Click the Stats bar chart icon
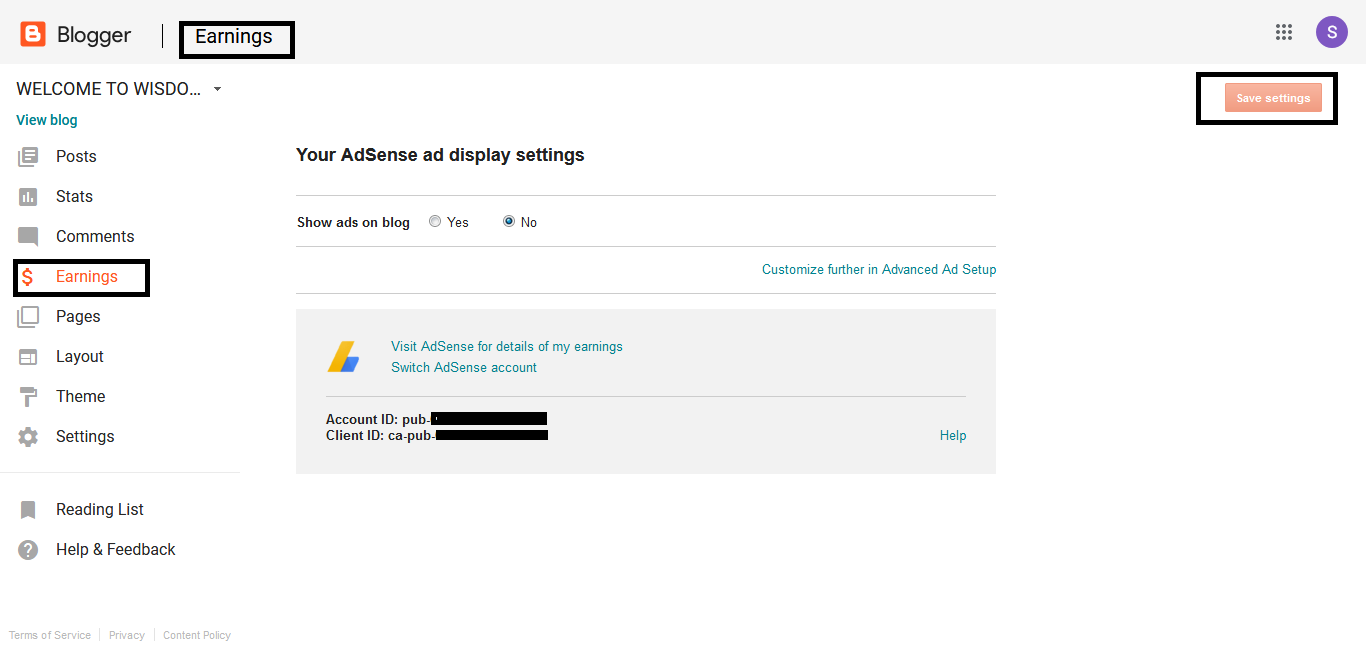 click(28, 197)
